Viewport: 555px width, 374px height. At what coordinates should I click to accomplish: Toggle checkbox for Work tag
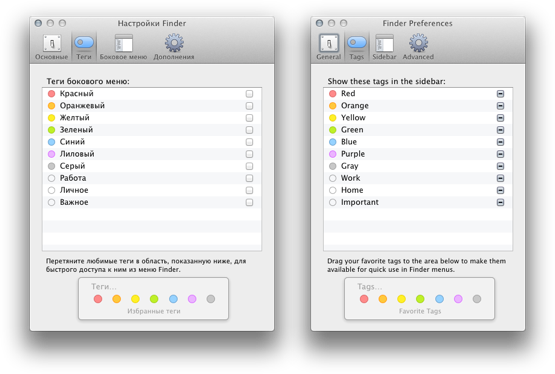[500, 178]
